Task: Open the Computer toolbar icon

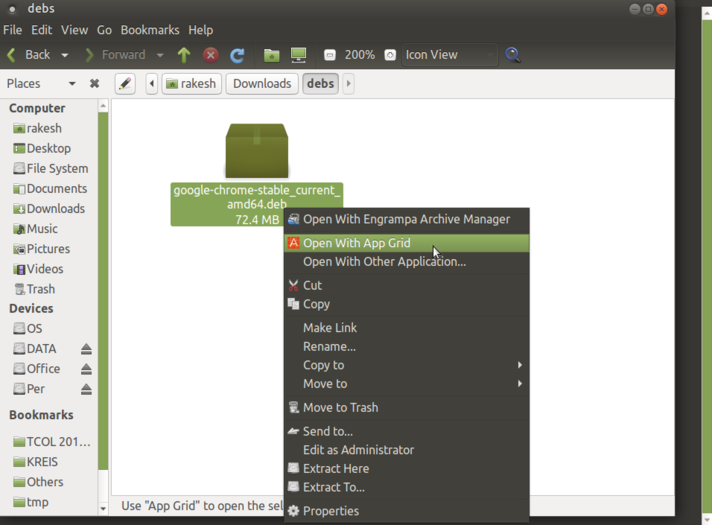Action: (x=298, y=55)
